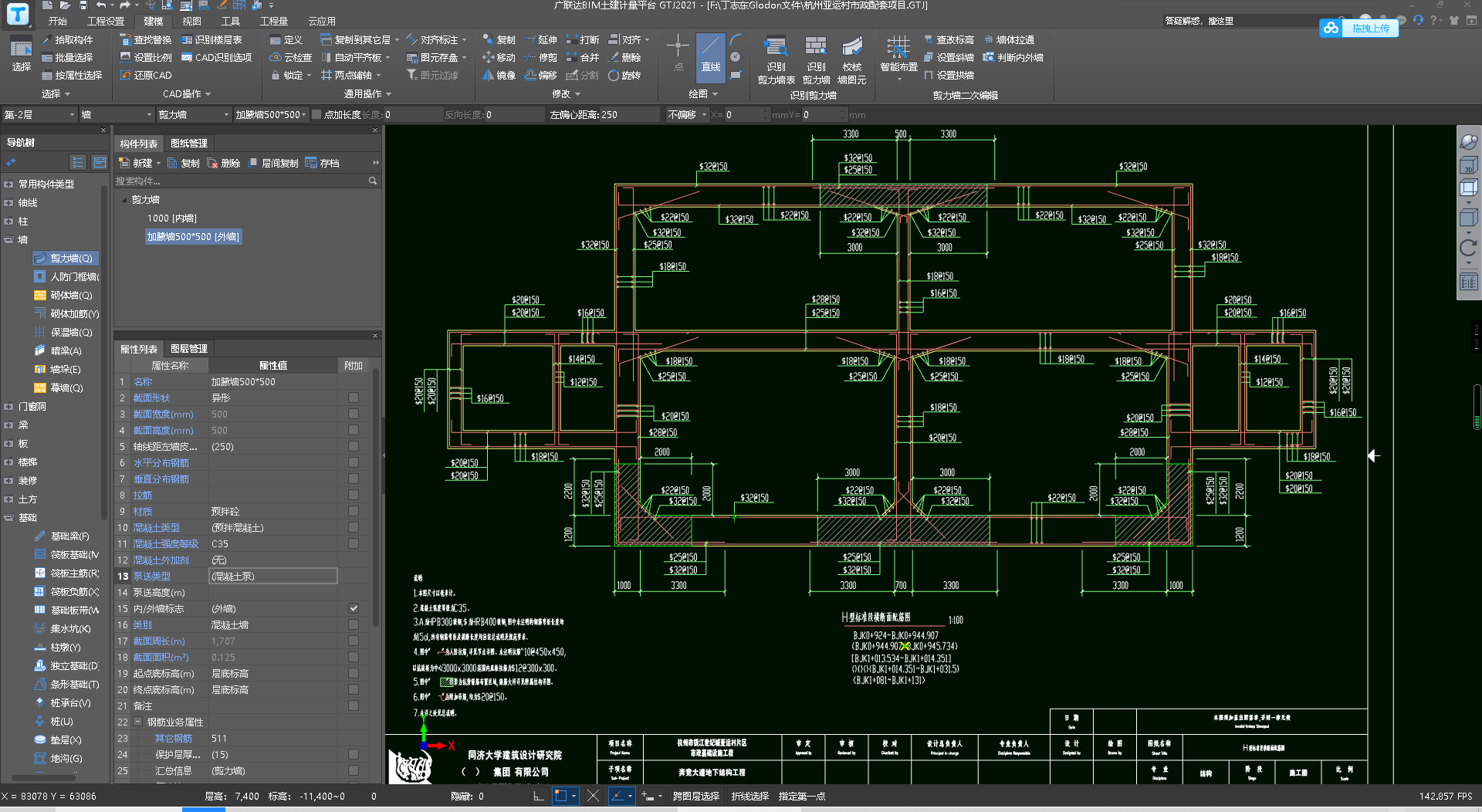
Task: Select 加腋墙500*500 [外墙] component
Action: click(193, 236)
